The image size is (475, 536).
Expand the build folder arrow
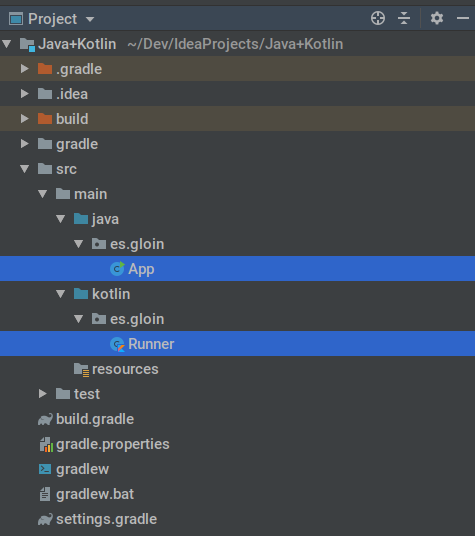(24, 119)
